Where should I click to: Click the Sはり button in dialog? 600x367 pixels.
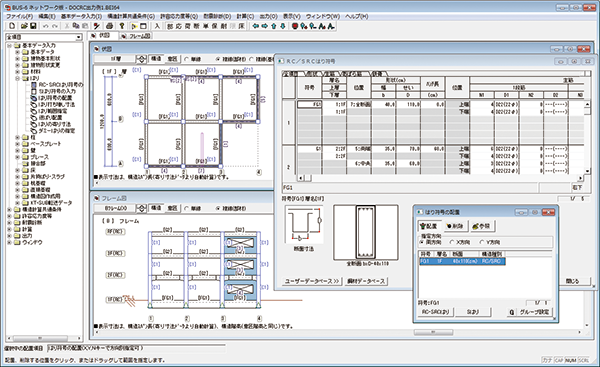473,312
